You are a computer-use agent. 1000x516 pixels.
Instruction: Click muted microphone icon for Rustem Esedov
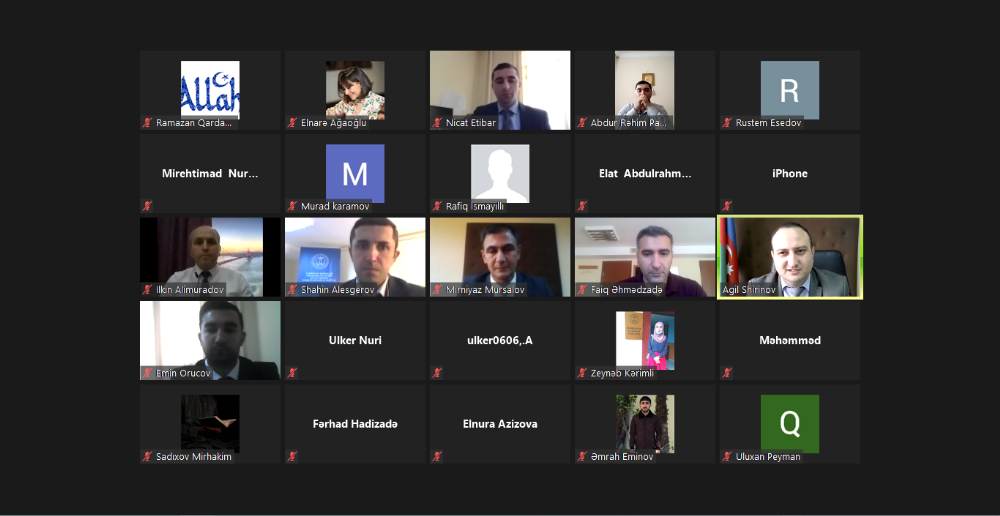(727, 123)
